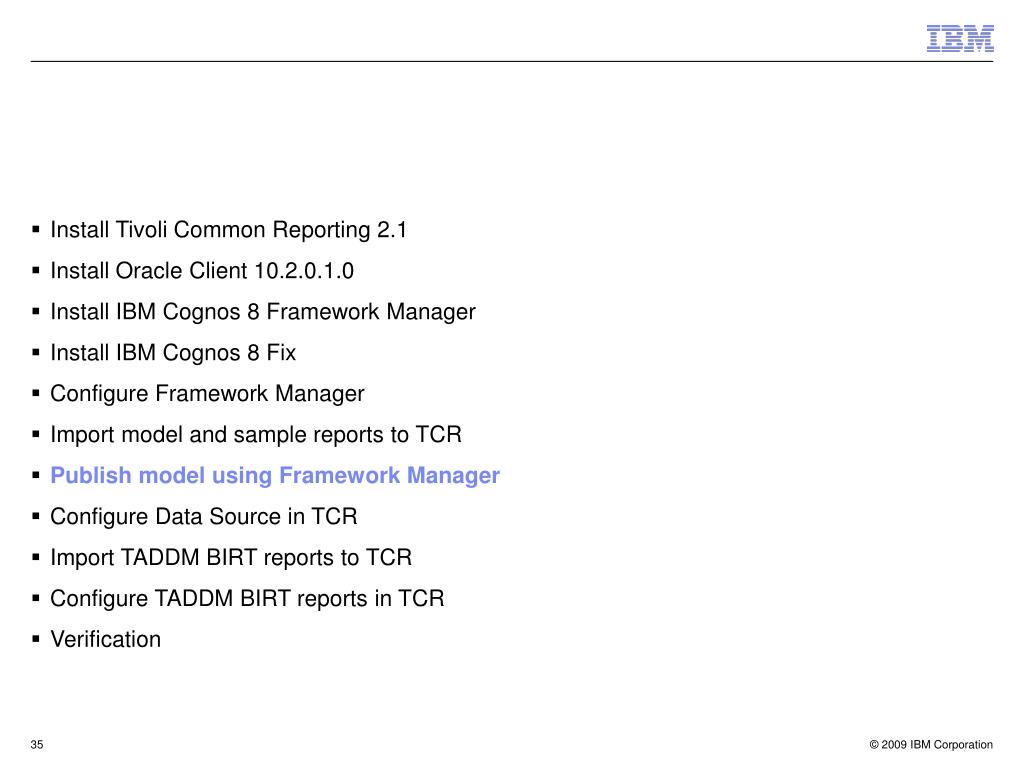Select 'Configure Framework Manager' bullet text
1024x768 pixels.
tap(207, 394)
